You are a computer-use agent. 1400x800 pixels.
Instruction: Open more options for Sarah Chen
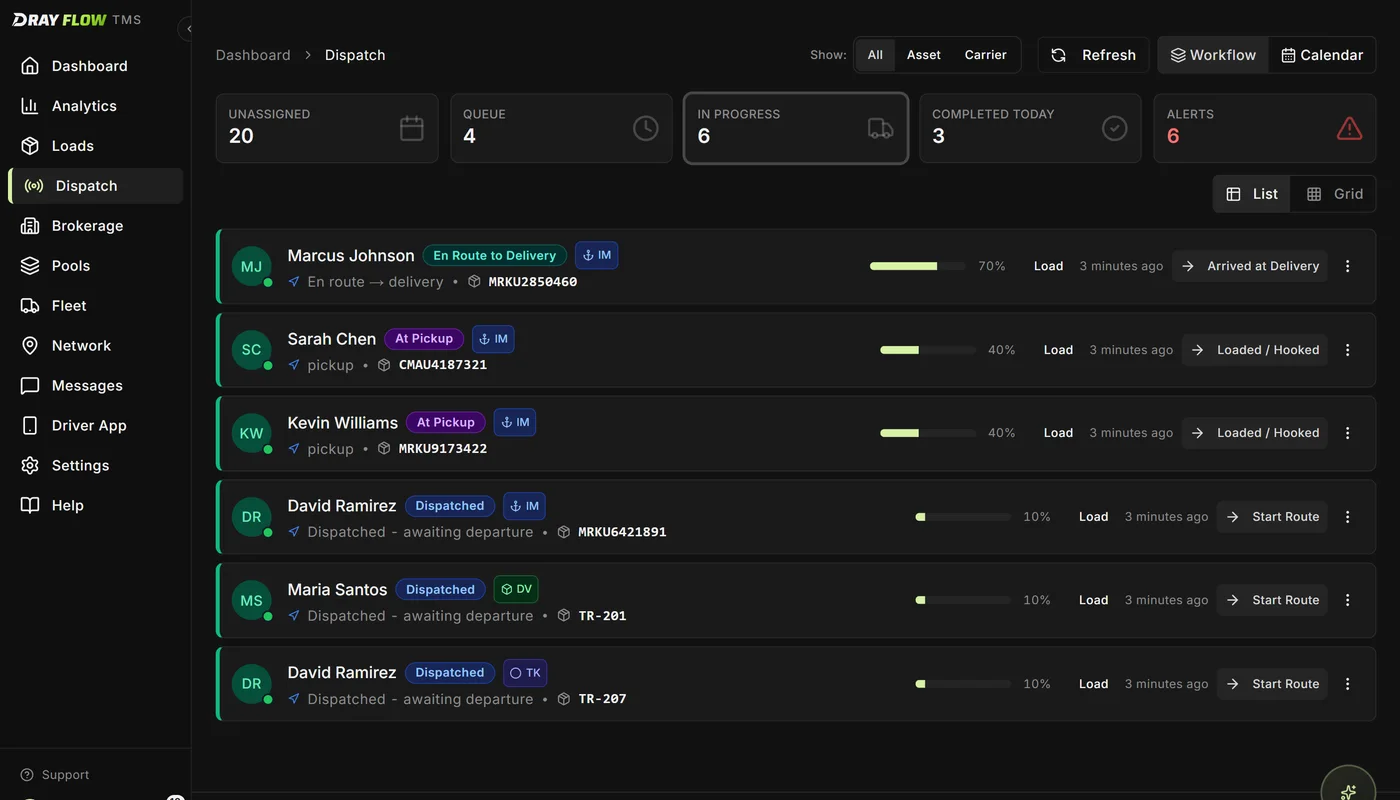click(x=1348, y=350)
